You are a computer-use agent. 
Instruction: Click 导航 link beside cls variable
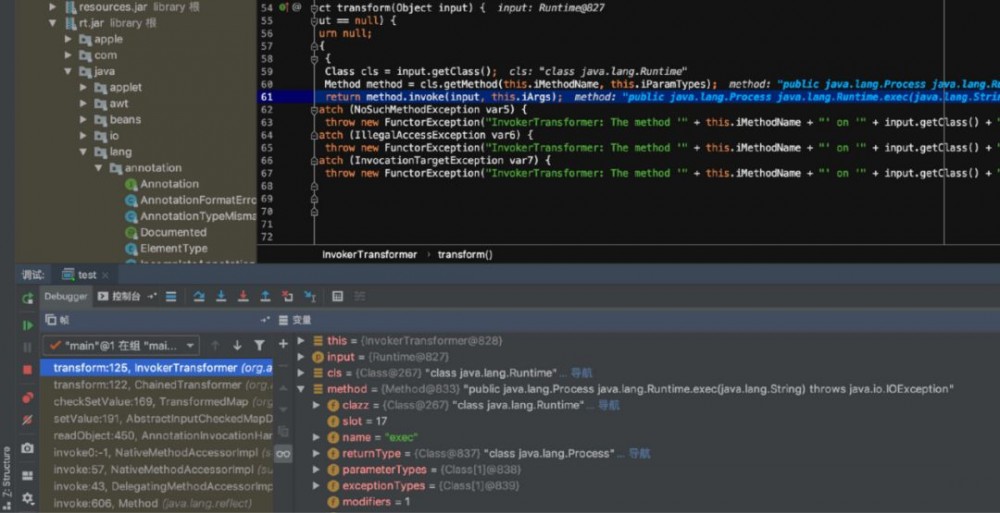coord(582,373)
